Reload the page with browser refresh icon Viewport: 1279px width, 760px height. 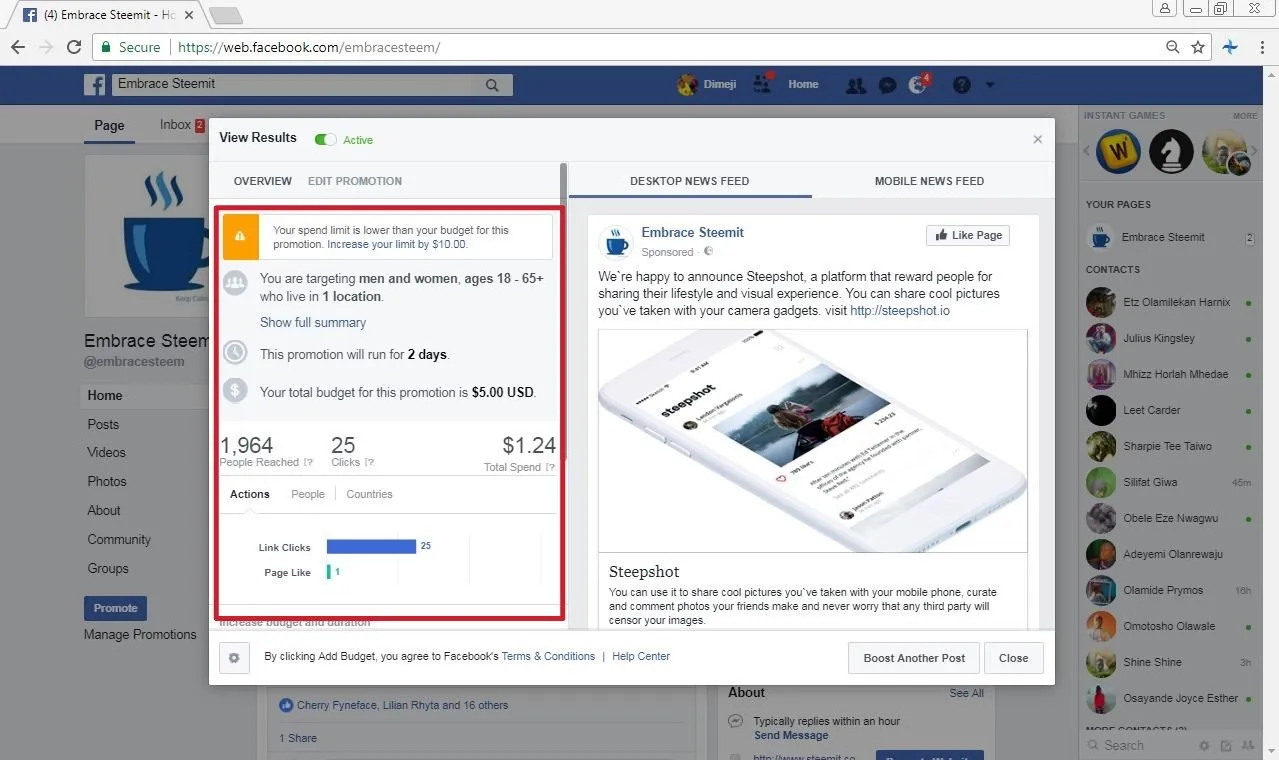pos(74,47)
